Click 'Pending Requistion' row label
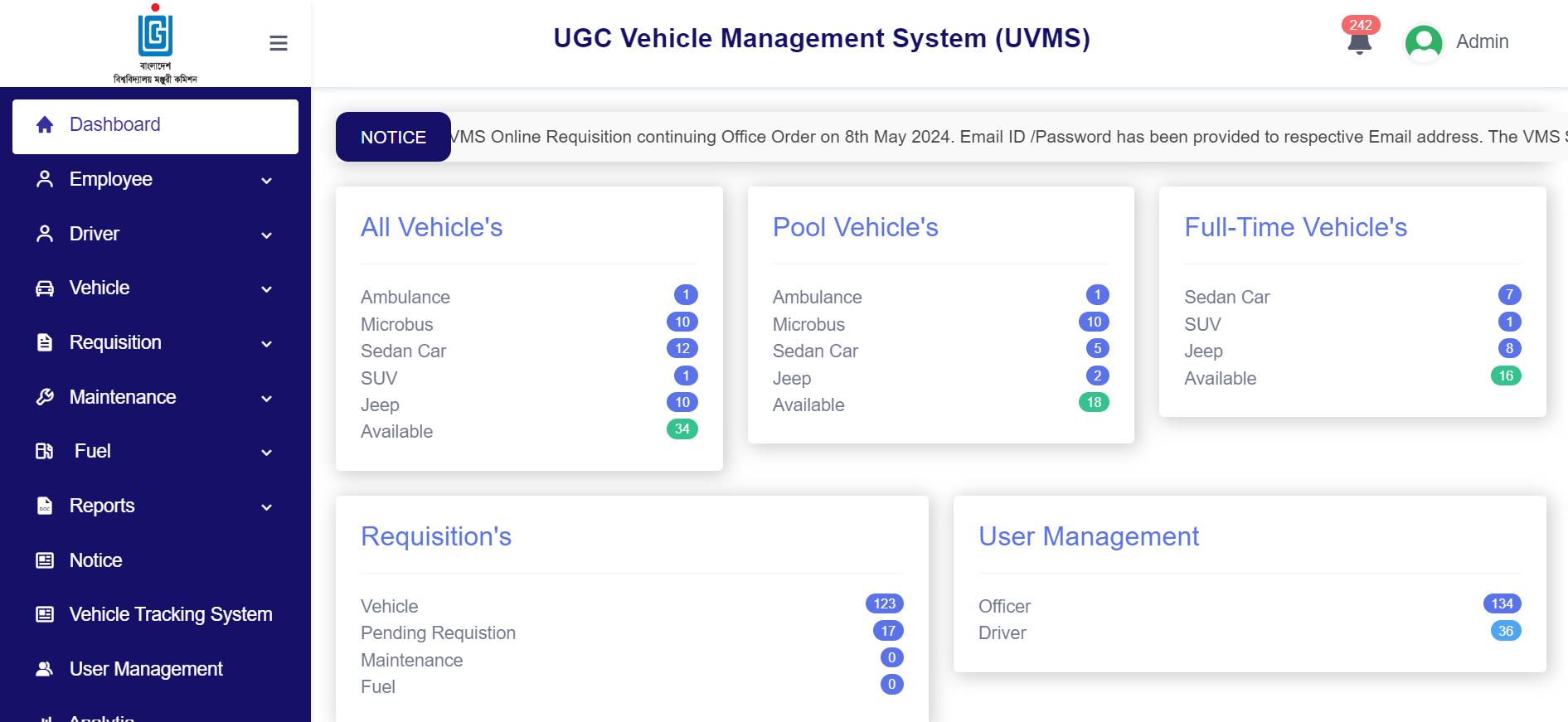This screenshot has height=722, width=1568. 438,633
